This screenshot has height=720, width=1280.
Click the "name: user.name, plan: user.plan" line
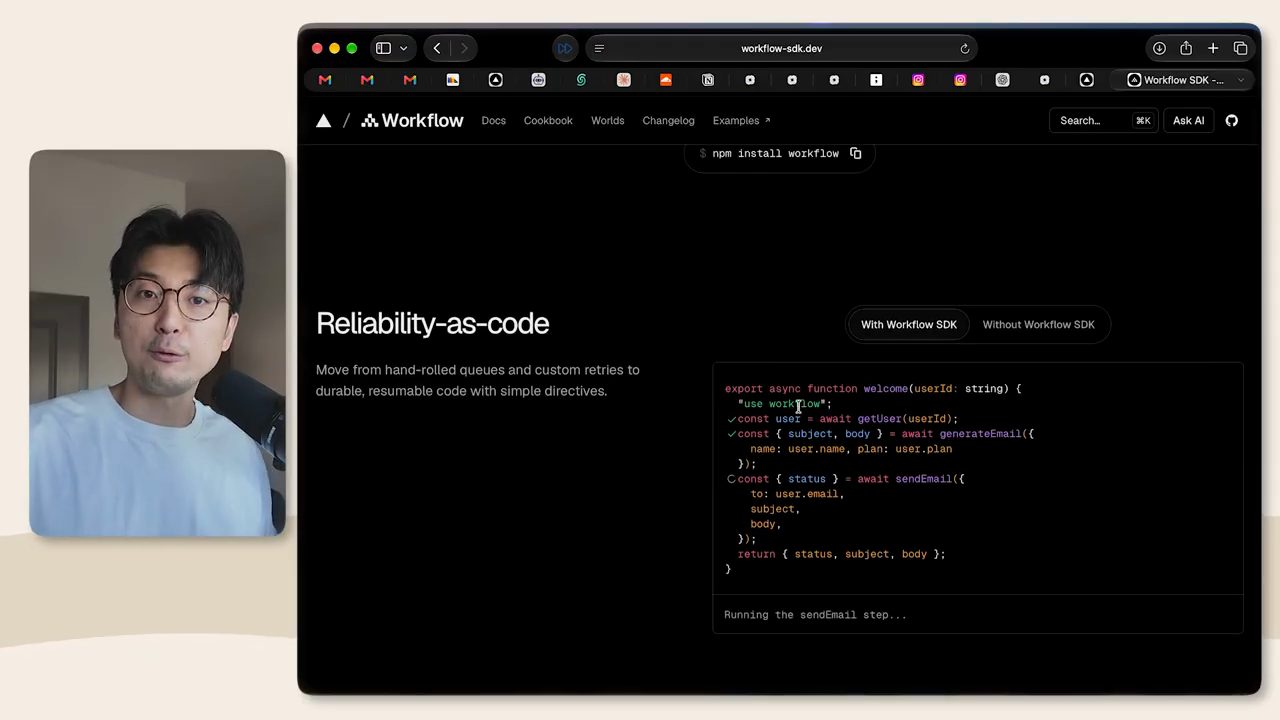(x=851, y=449)
